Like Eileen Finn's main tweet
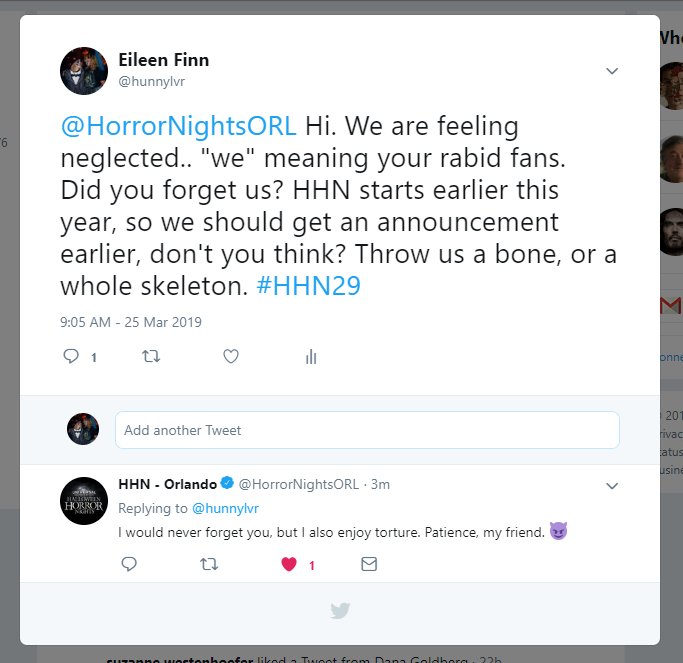This screenshot has width=683, height=663. point(231,356)
